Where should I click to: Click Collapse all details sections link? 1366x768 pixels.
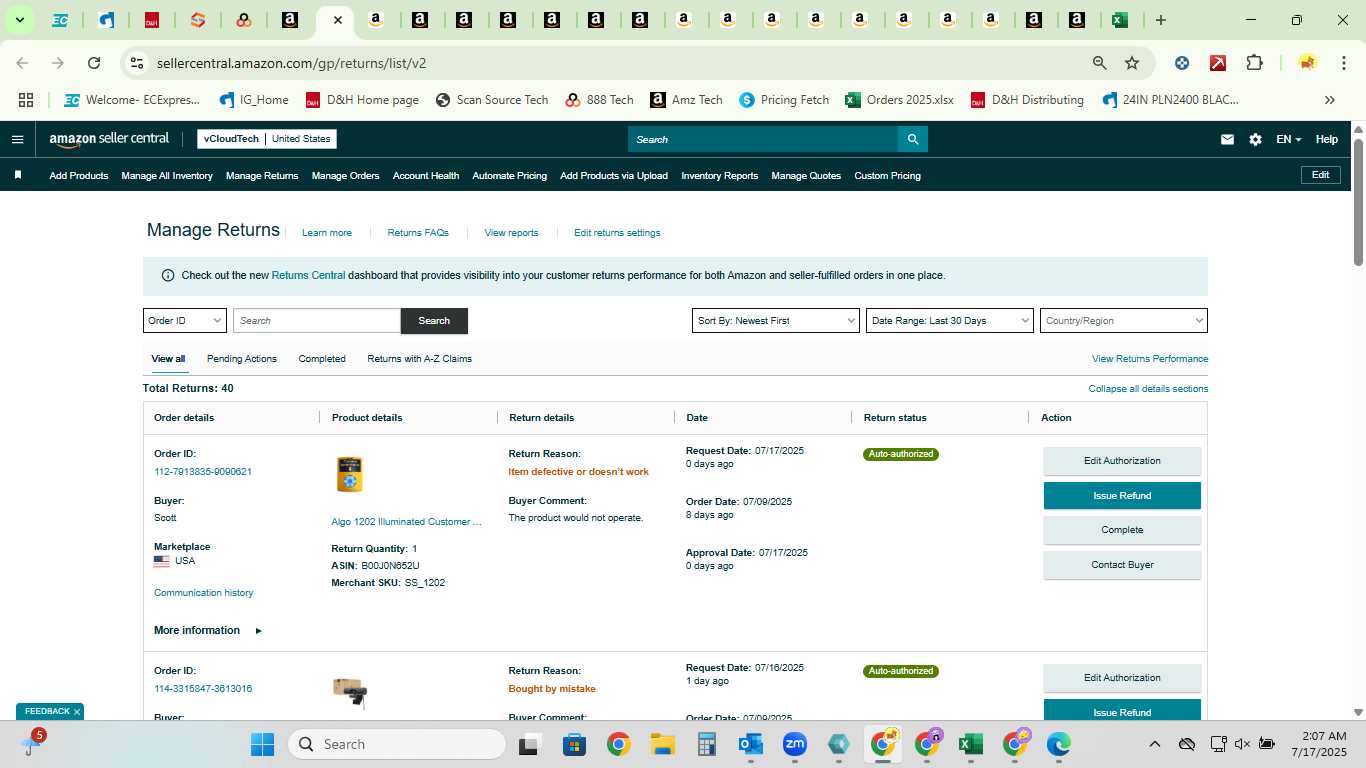pyautogui.click(x=1148, y=388)
